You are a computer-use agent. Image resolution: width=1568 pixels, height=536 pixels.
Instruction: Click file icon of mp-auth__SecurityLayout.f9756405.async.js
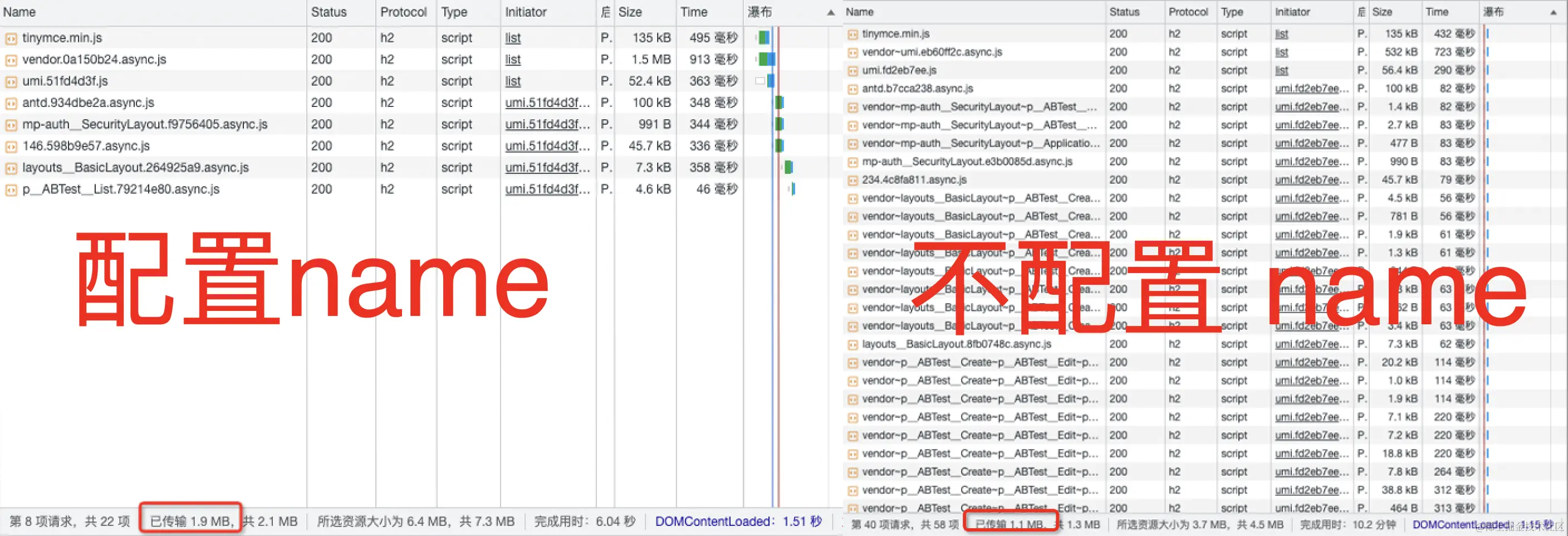tap(11, 125)
